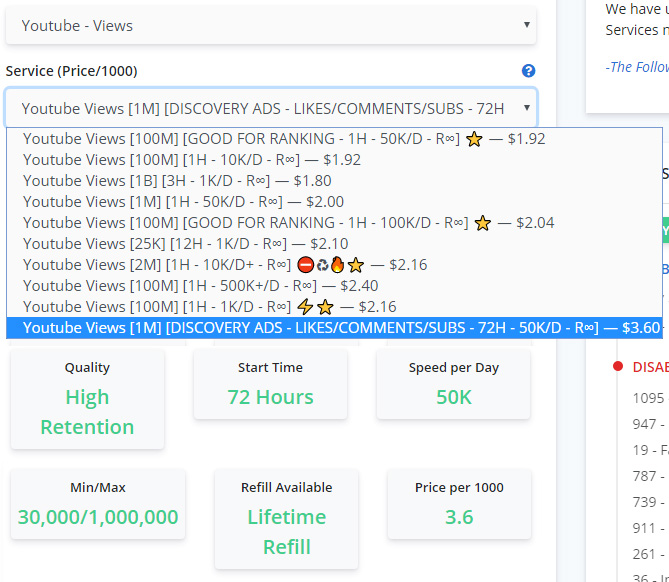The image size is (669, 582).
Task: Click the '911' service entry in right list
Action: (649, 528)
